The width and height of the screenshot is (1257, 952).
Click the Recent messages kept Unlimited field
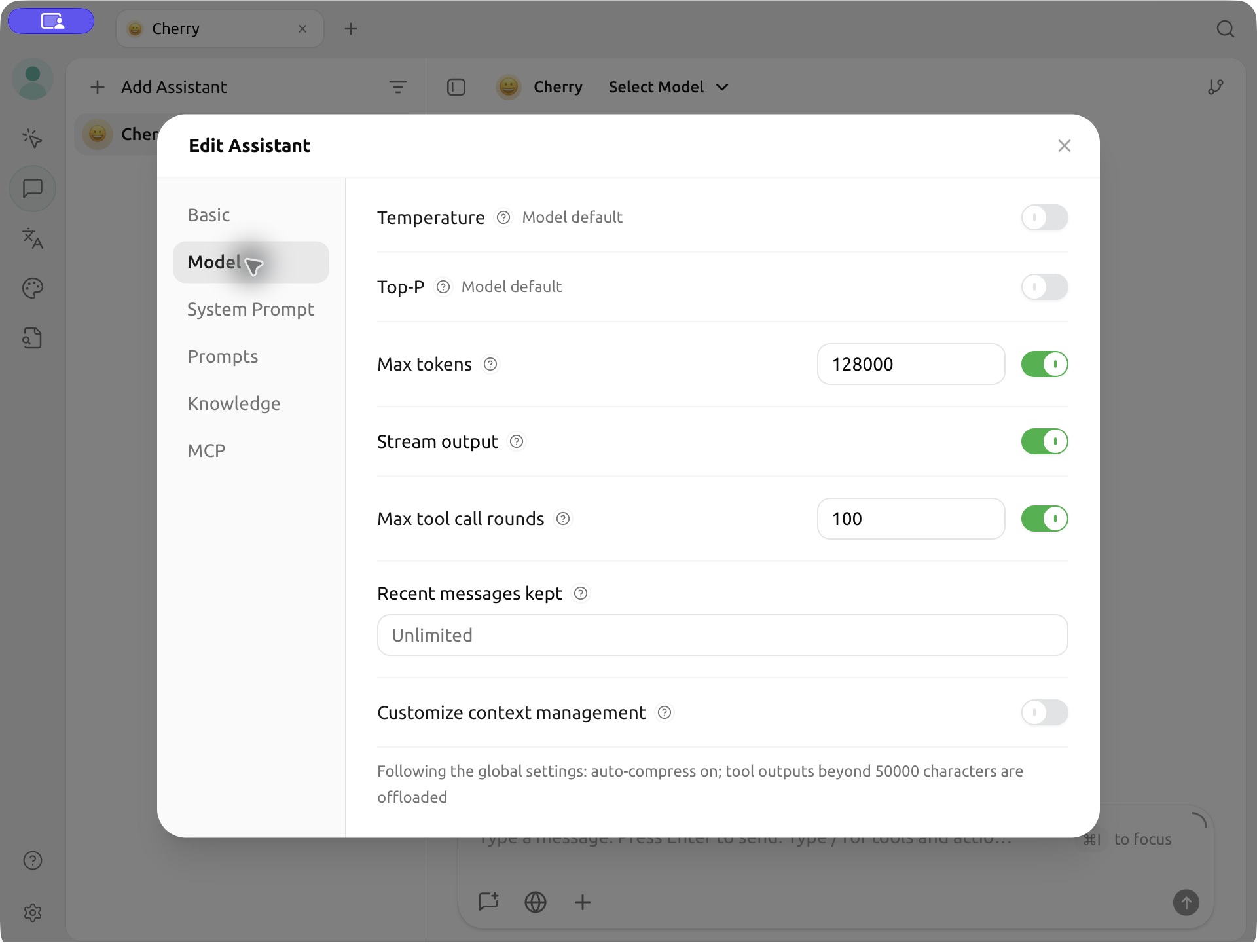tap(723, 635)
